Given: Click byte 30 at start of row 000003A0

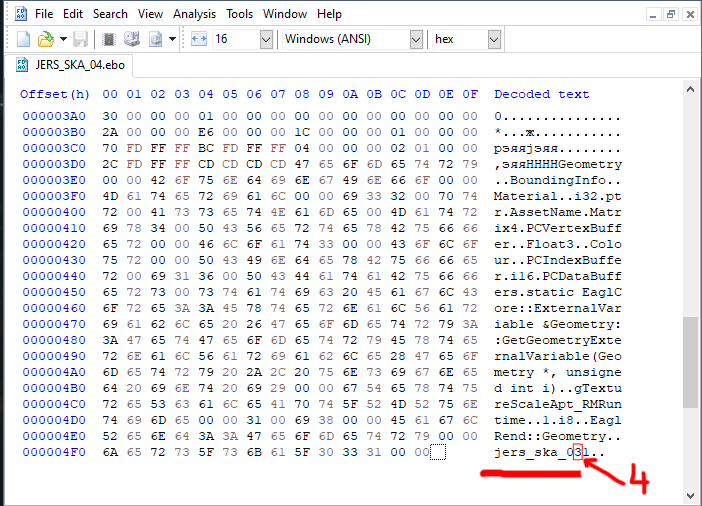Looking at the screenshot, I should pos(110,116).
